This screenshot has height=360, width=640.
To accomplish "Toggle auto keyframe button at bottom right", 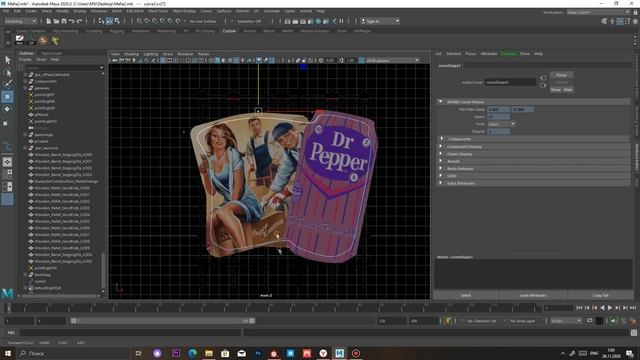I will [623, 321].
